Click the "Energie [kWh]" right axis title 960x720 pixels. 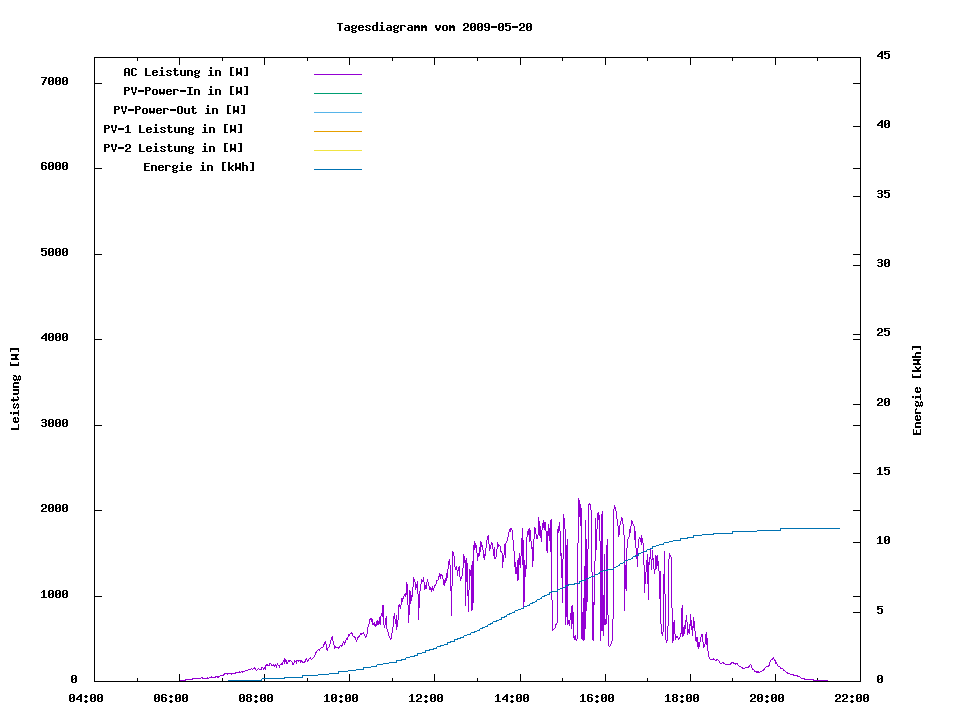click(917, 390)
